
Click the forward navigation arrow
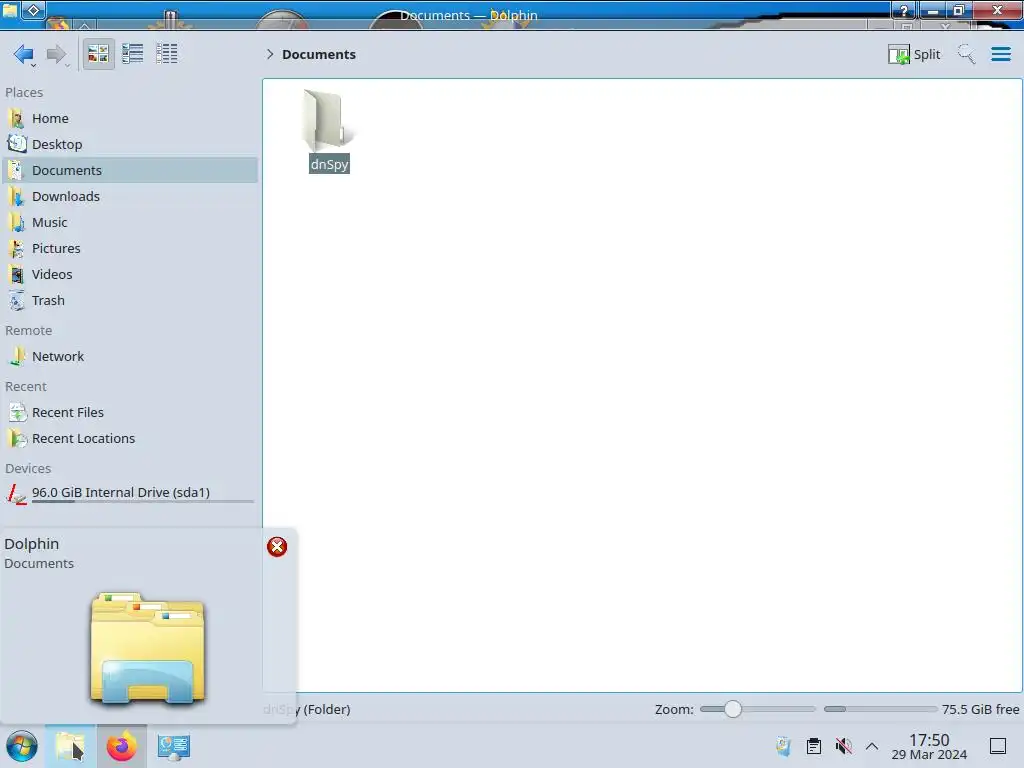57,54
